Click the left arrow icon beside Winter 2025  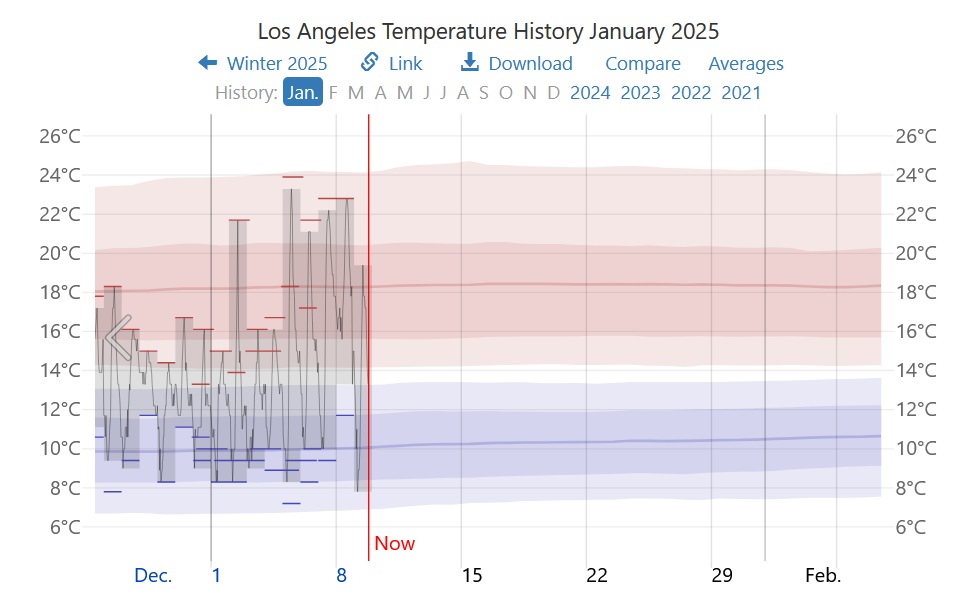pyautogui.click(x=208, y=63)
